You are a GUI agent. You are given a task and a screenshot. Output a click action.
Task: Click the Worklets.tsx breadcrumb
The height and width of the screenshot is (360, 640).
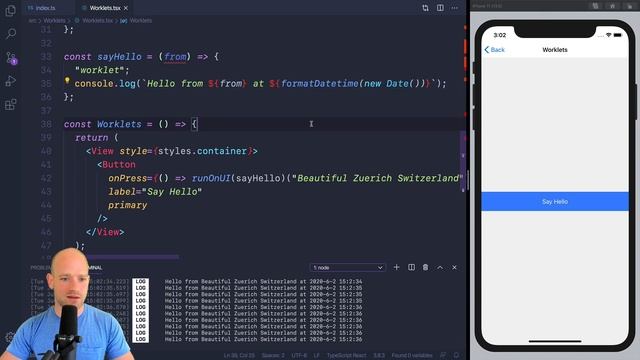97,20
